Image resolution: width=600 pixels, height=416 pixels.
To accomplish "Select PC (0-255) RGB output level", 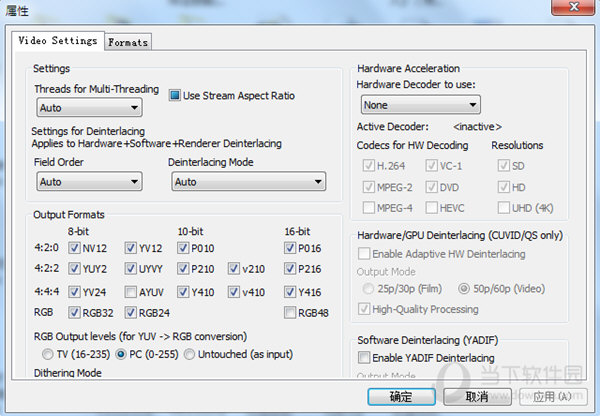I will click(121, 354).
